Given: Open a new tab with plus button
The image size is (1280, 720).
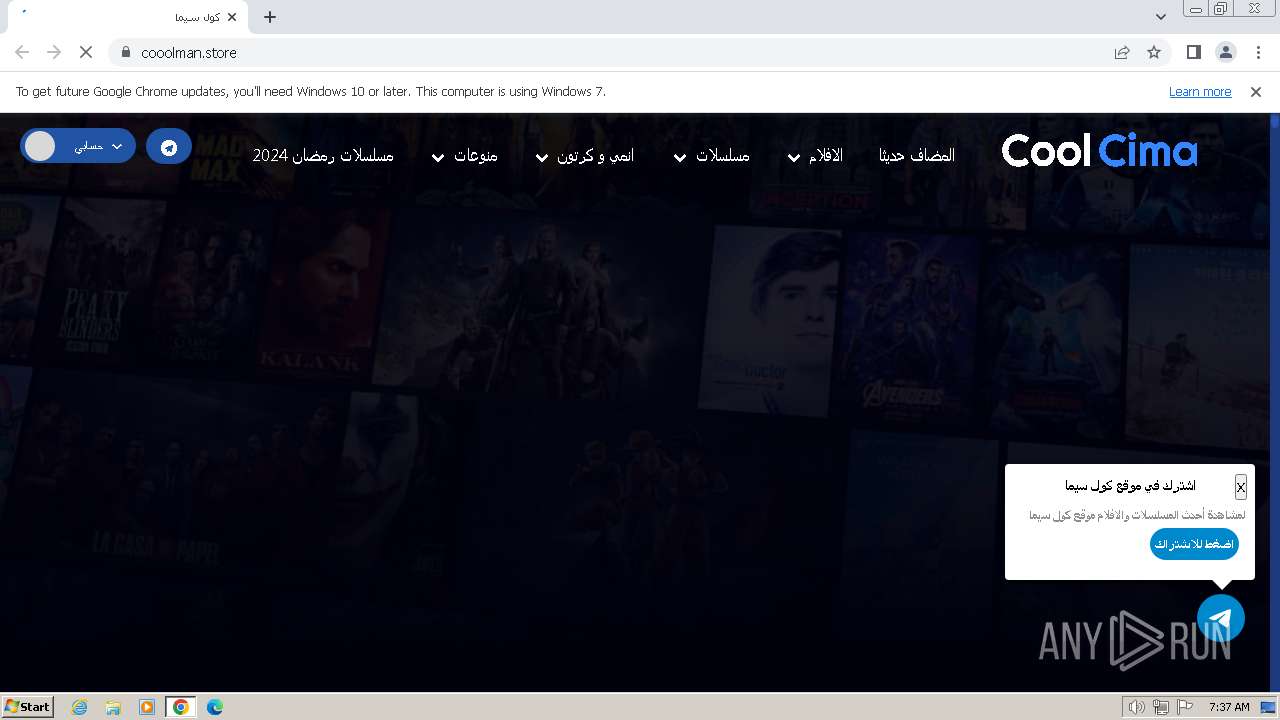Looking at the screenshot, I should (x=270, y=17).
